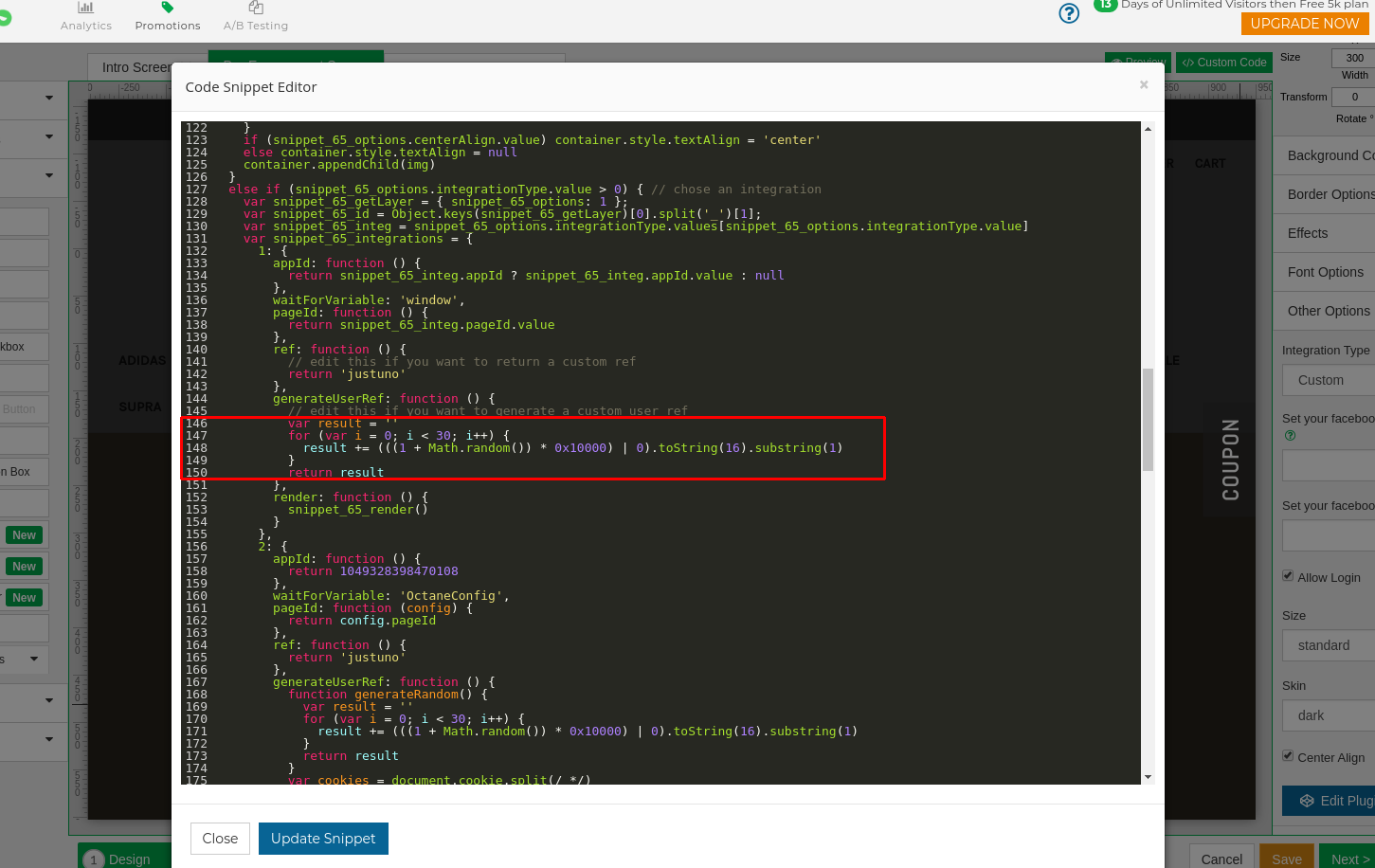Click the Custom Code brackets icon
Image resolution: width=1375 pixels, height=868 pixels.
click(1187, 63)
